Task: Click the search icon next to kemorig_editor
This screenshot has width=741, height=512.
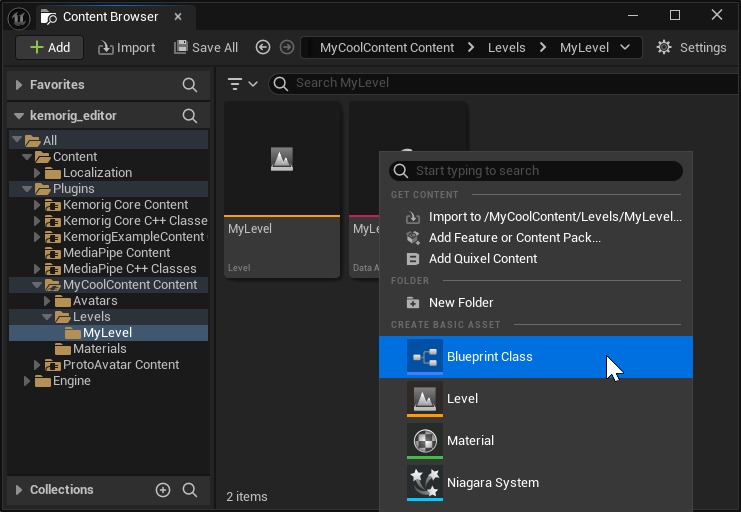Action: point(190,116)
